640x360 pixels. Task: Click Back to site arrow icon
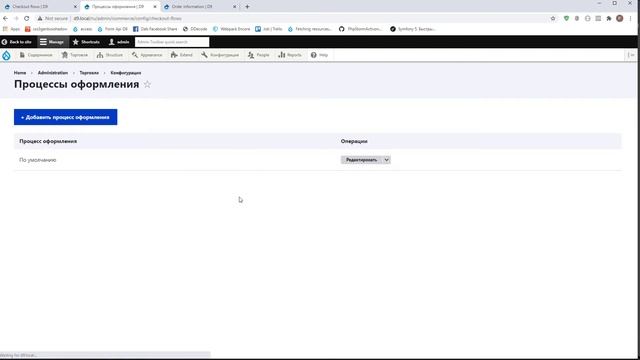coord(4,42)
